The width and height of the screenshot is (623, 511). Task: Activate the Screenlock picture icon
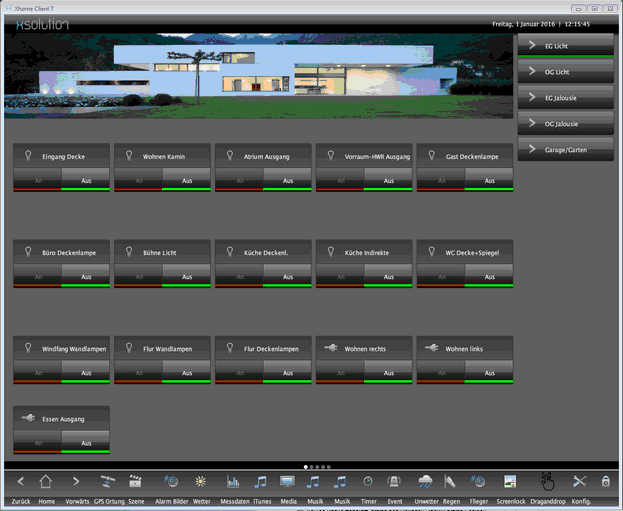click(510, 482)
